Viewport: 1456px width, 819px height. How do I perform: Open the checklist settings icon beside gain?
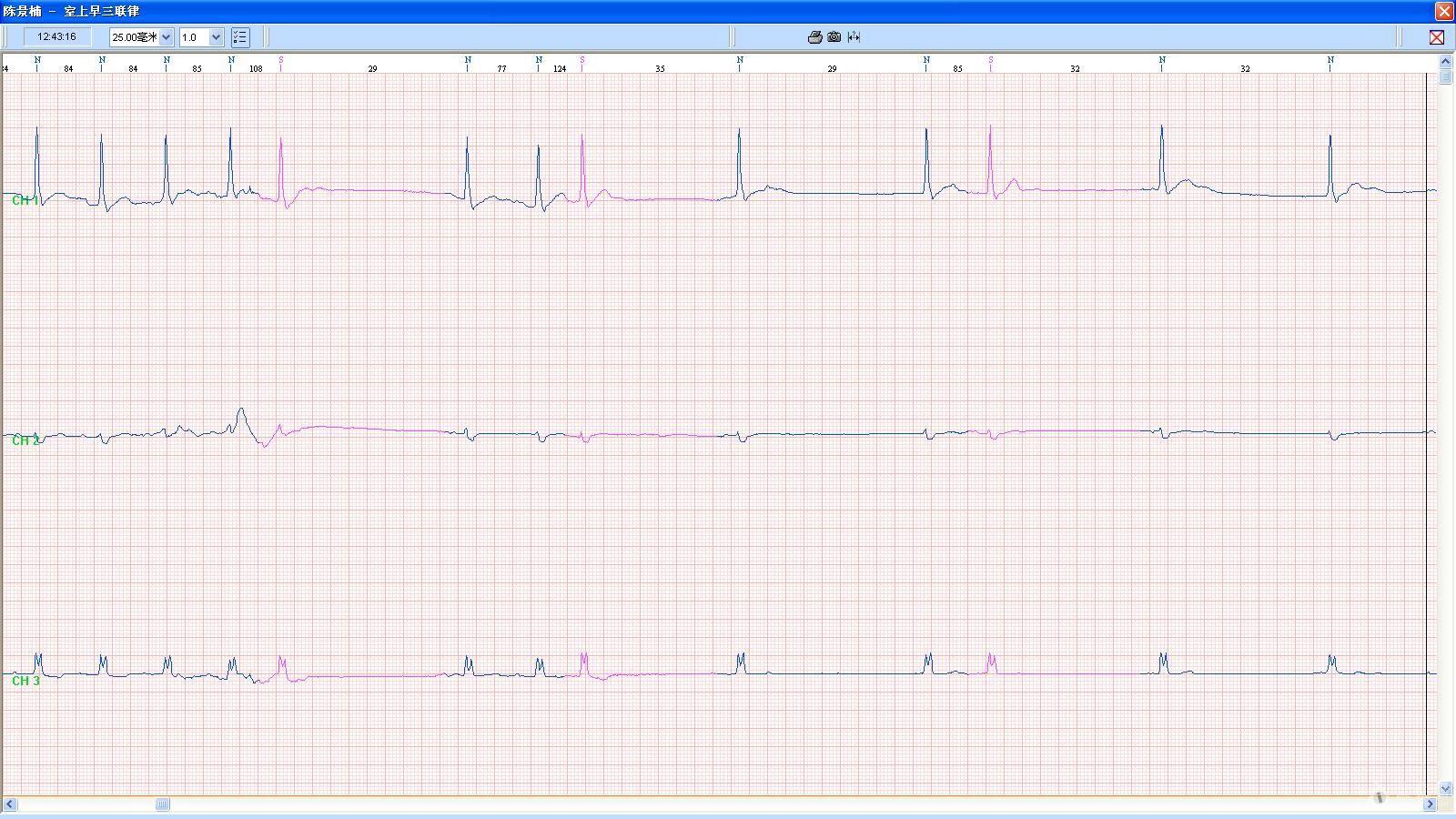[240, 37]
